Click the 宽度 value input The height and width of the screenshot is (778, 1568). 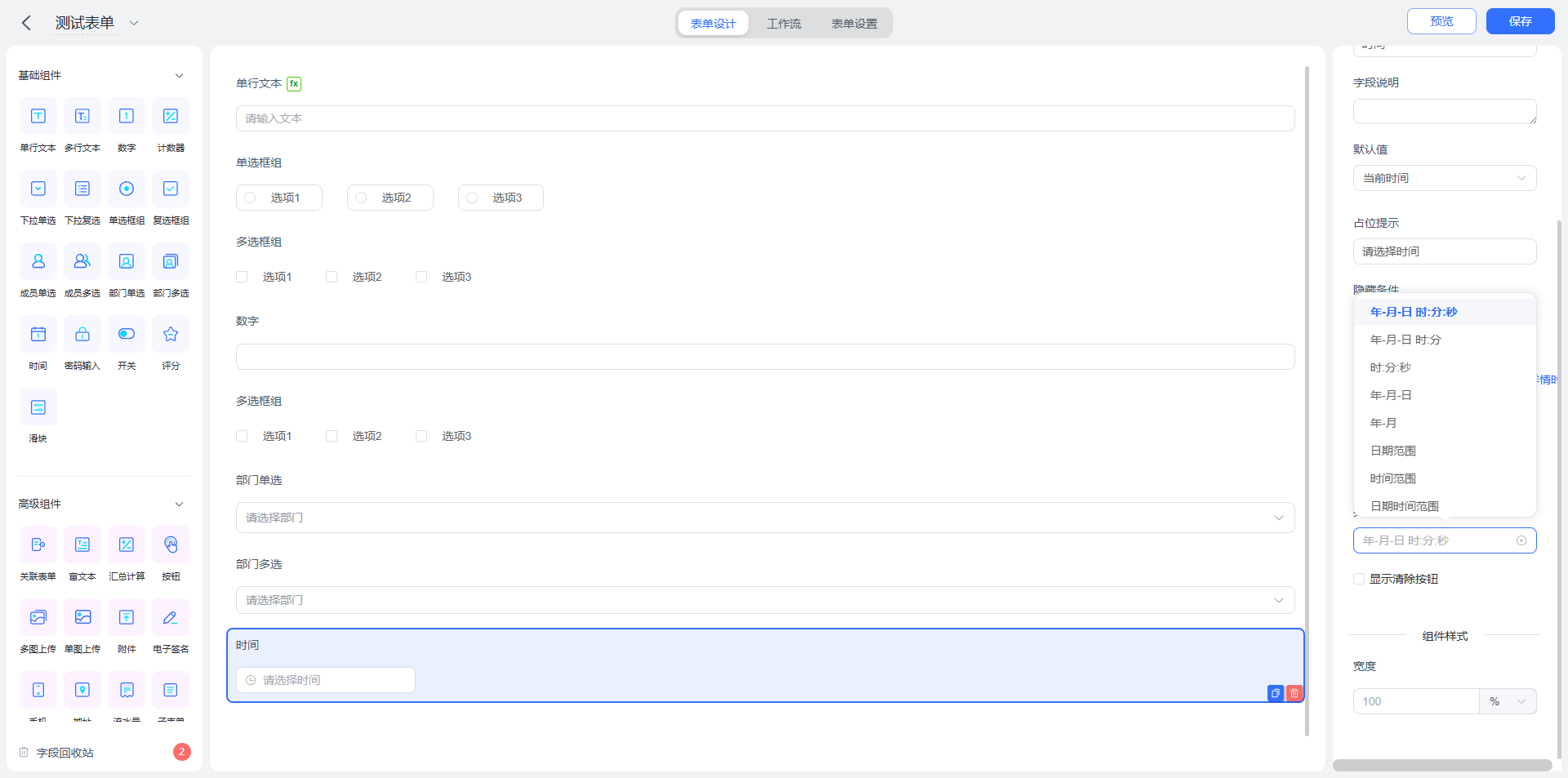tap(1416, 701)
